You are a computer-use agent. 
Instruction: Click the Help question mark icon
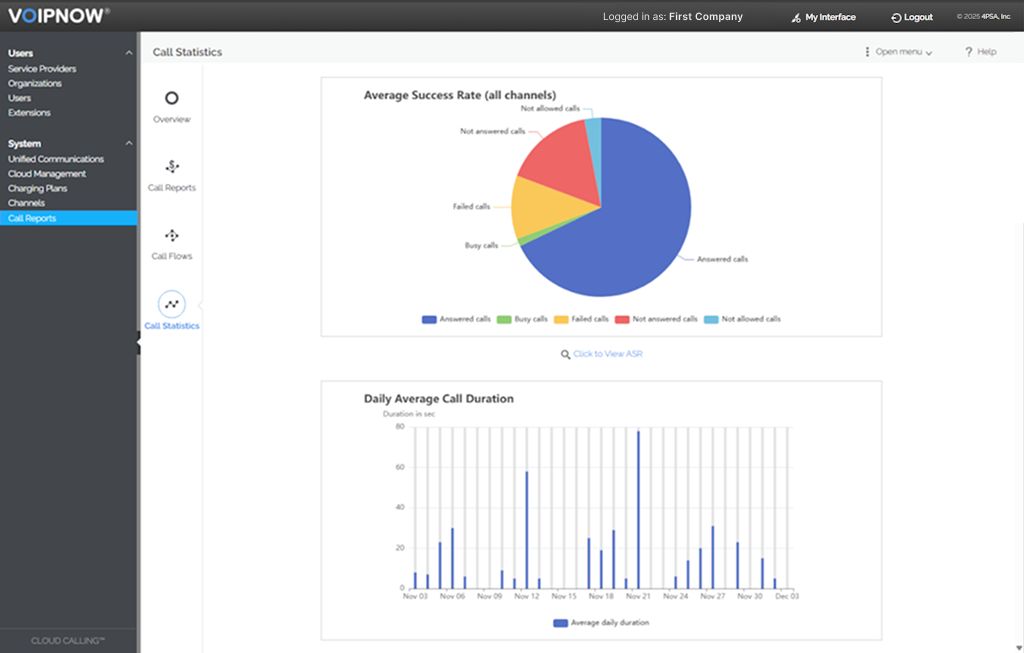968,52
